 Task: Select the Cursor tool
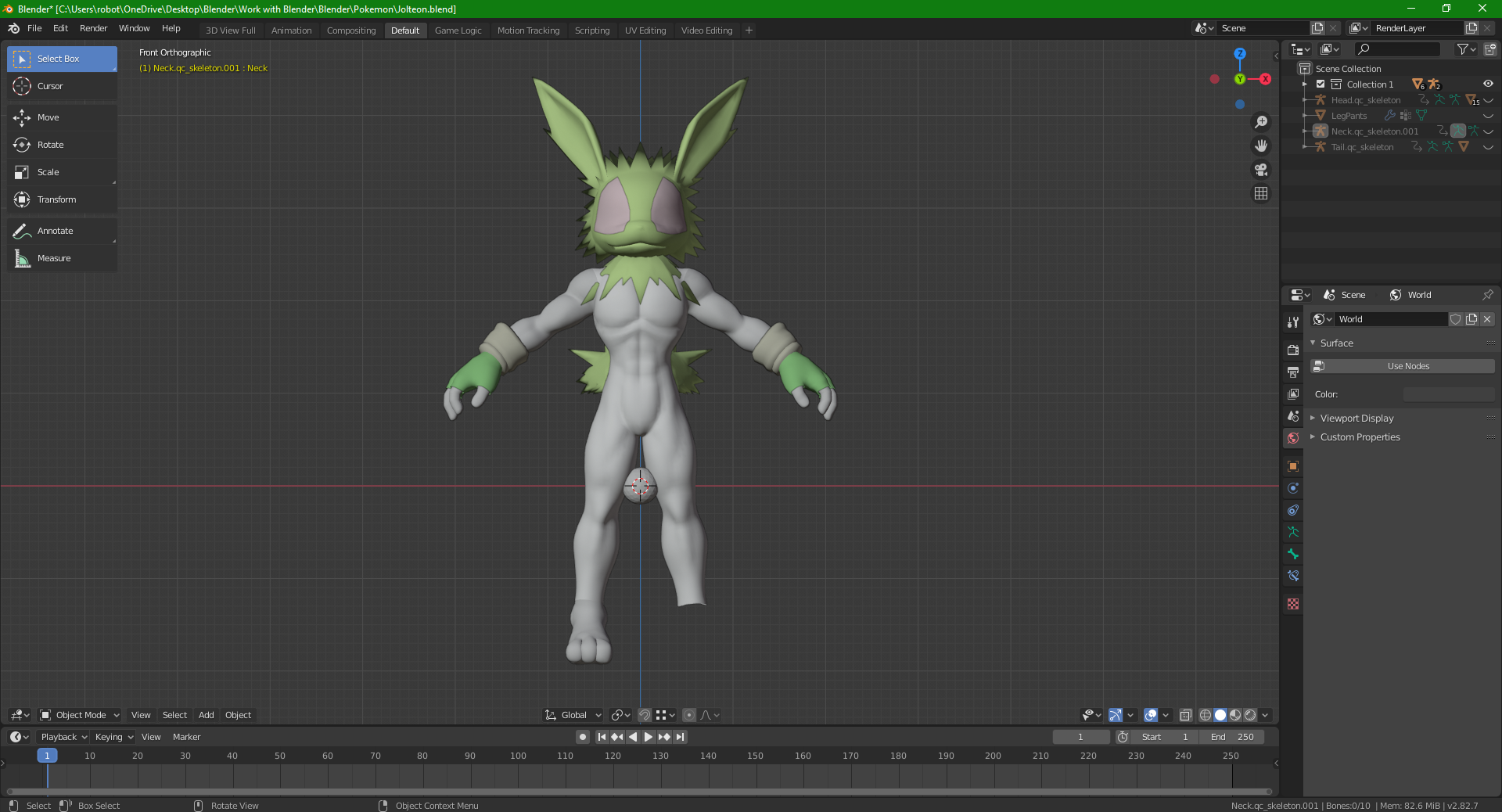click(62, 86)
